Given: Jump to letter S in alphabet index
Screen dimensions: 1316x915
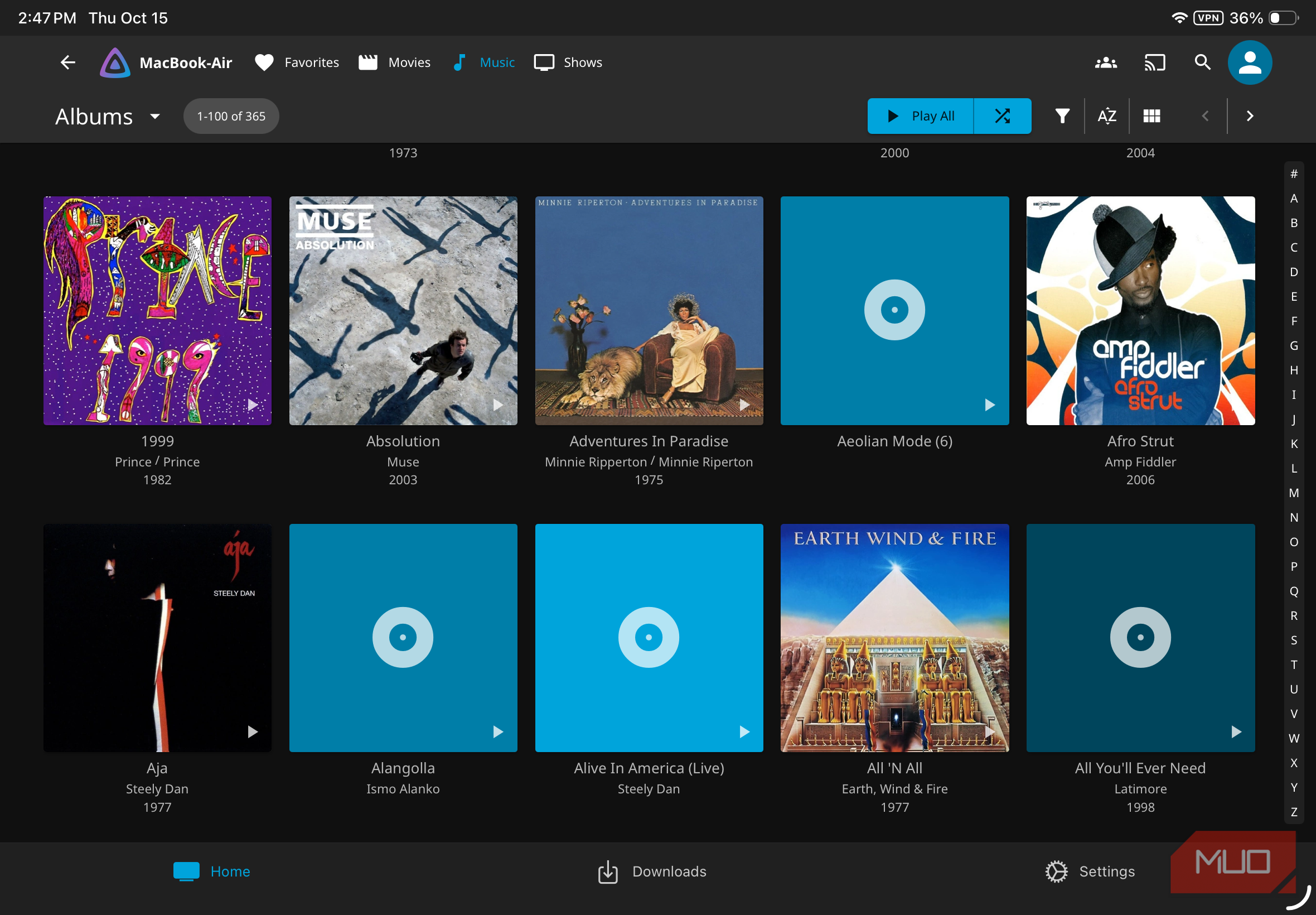Looking at the screenshot, I should coord(1294,641).
